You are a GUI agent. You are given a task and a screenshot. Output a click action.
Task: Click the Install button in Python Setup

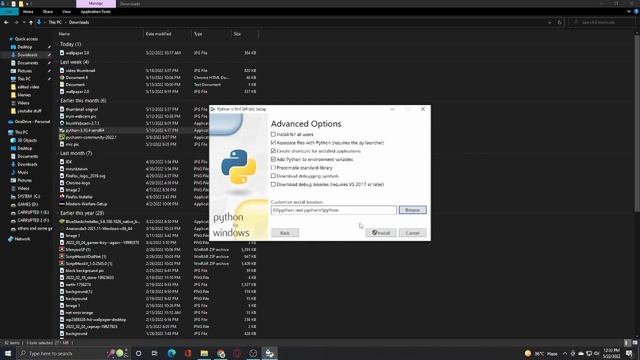(381, 233)
